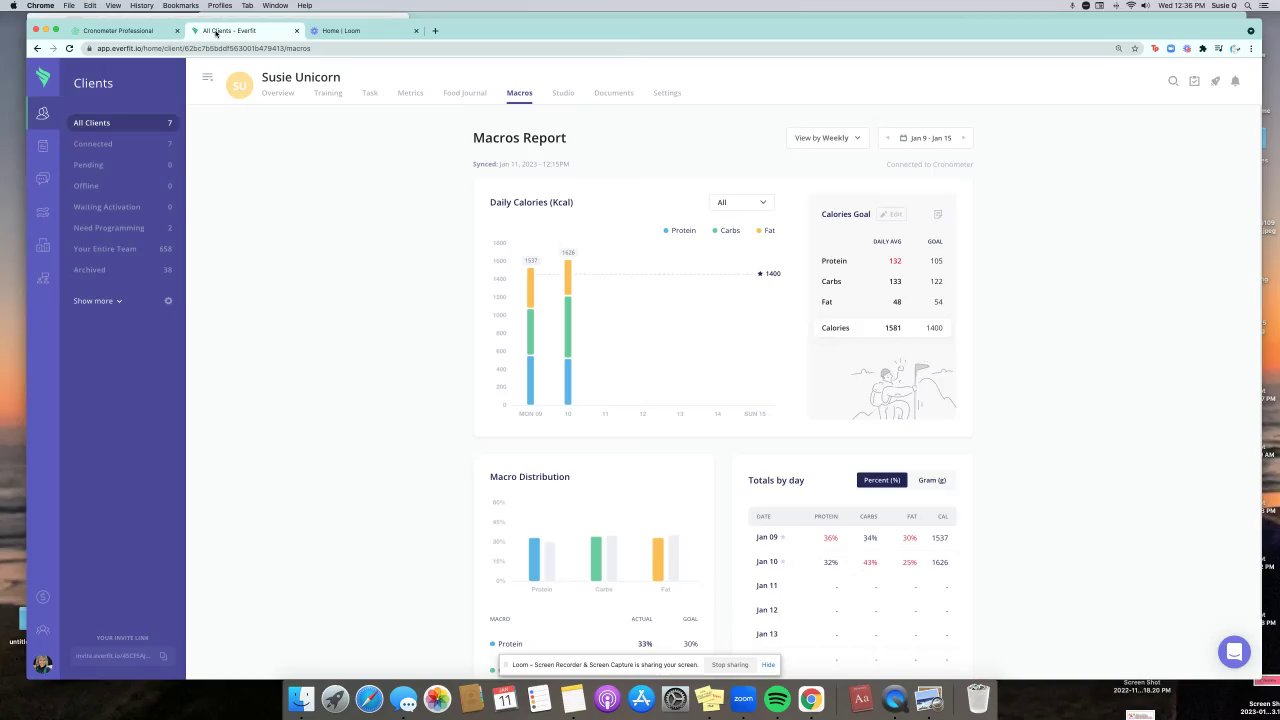The height and width of the screenshot is (720, 1280).
Task: Open the teammates icon near sidebar bottom
Action: pos(42,630)
